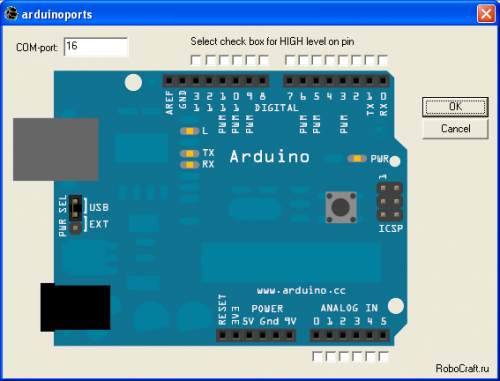Check the box above RX pin 0
Screen dimensions: 500x381
pos(383,60)
